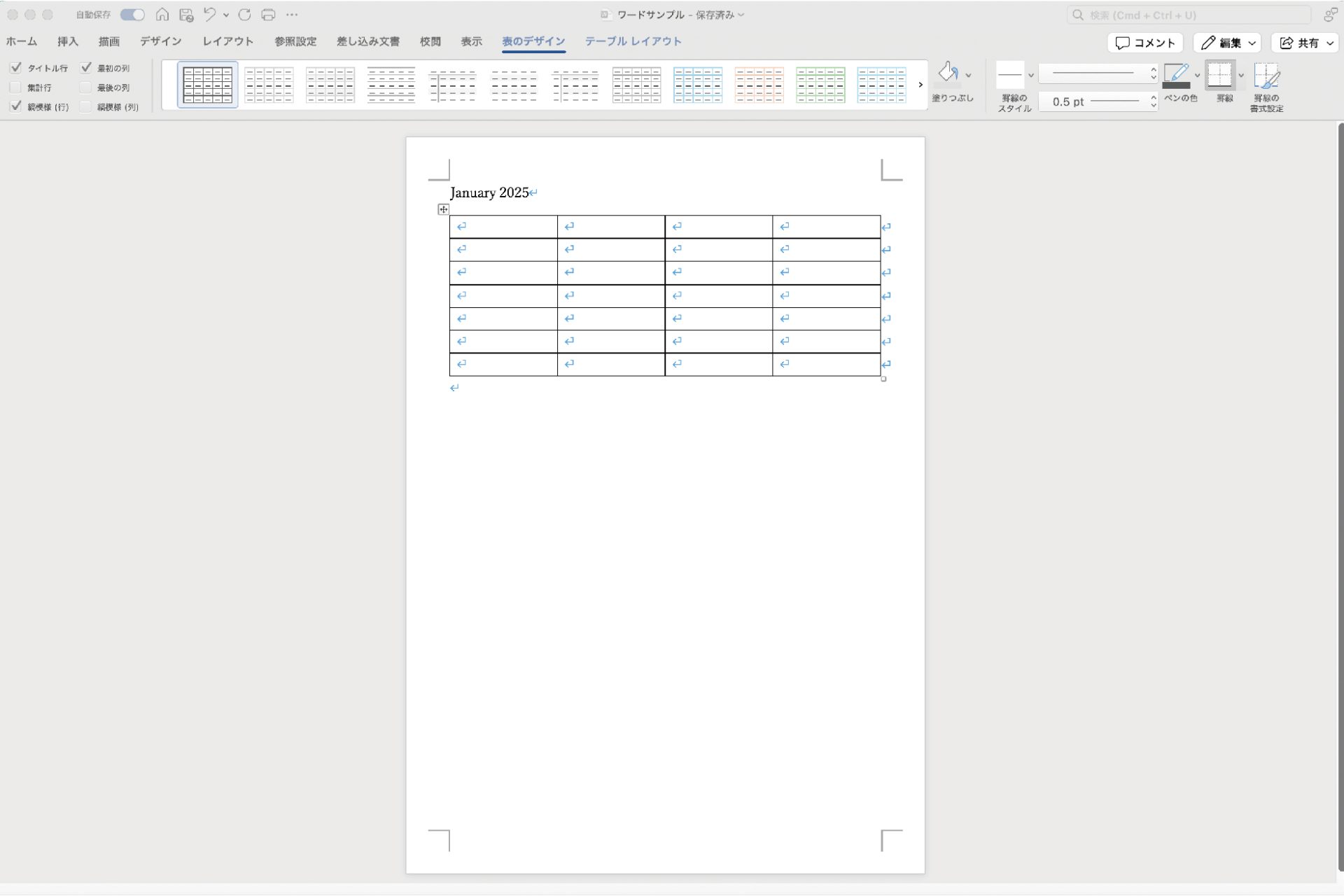The height and width of the screenshot is (896, 1344).
Task: Click the borders (罫線) grid icon
Action: click(1219, 75)
